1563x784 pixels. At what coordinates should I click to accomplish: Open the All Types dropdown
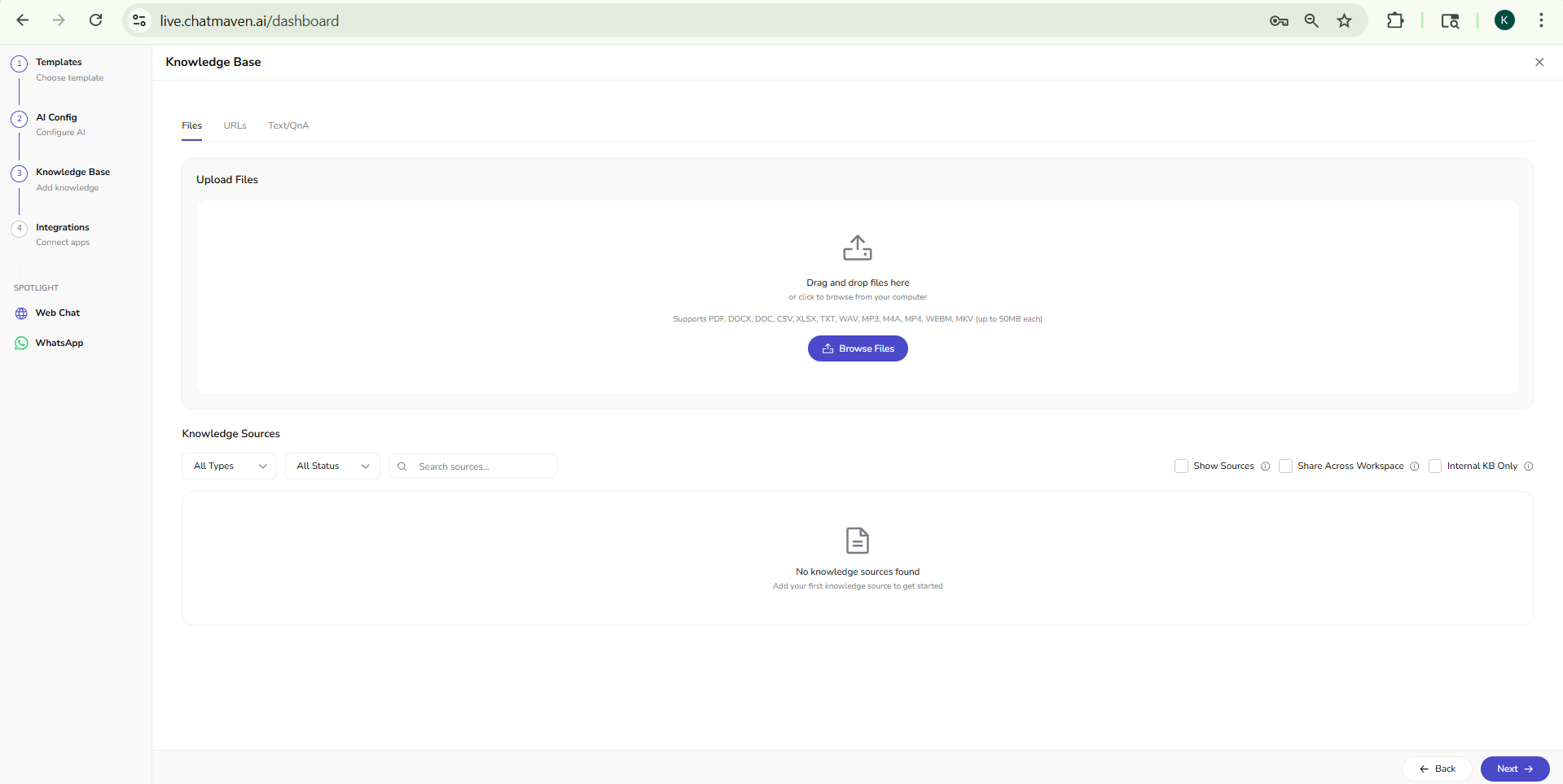click(x=228, y=466)
